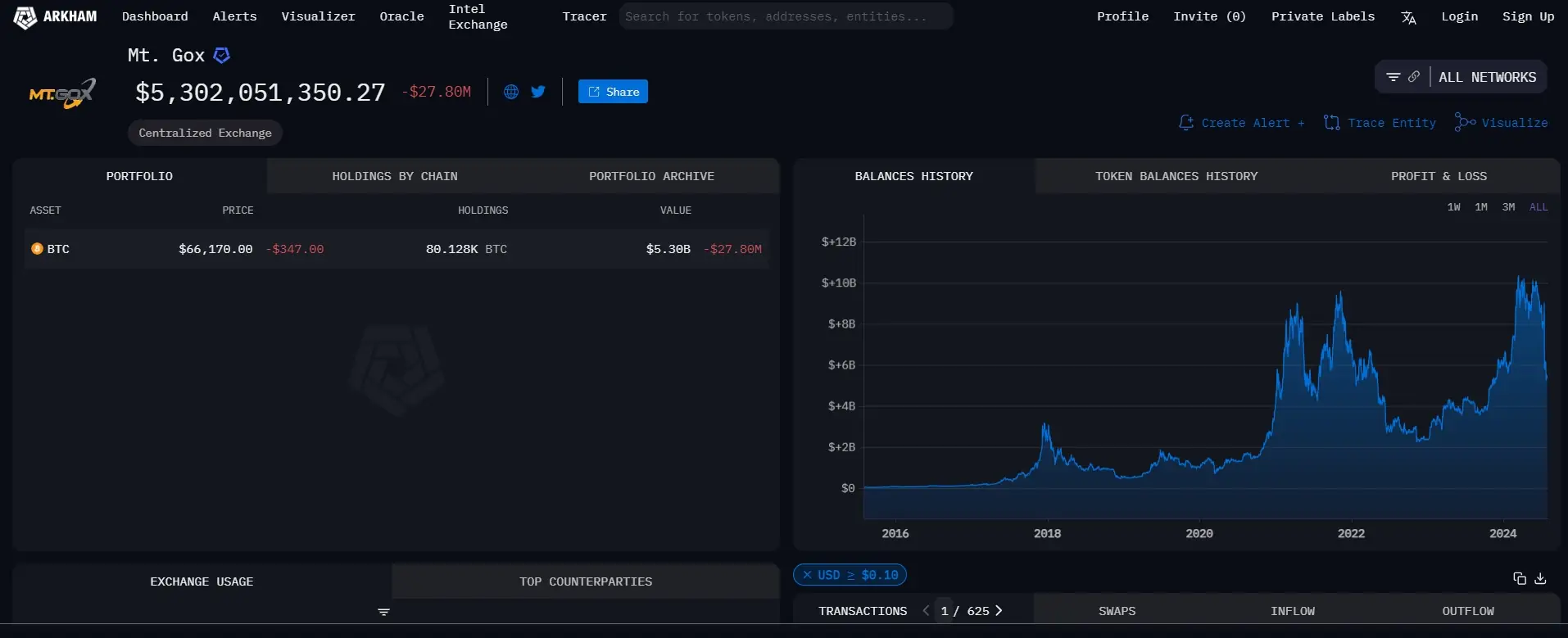Focus the token and address search field
This screenshot has width=1568, height=638.
[786, 16]
